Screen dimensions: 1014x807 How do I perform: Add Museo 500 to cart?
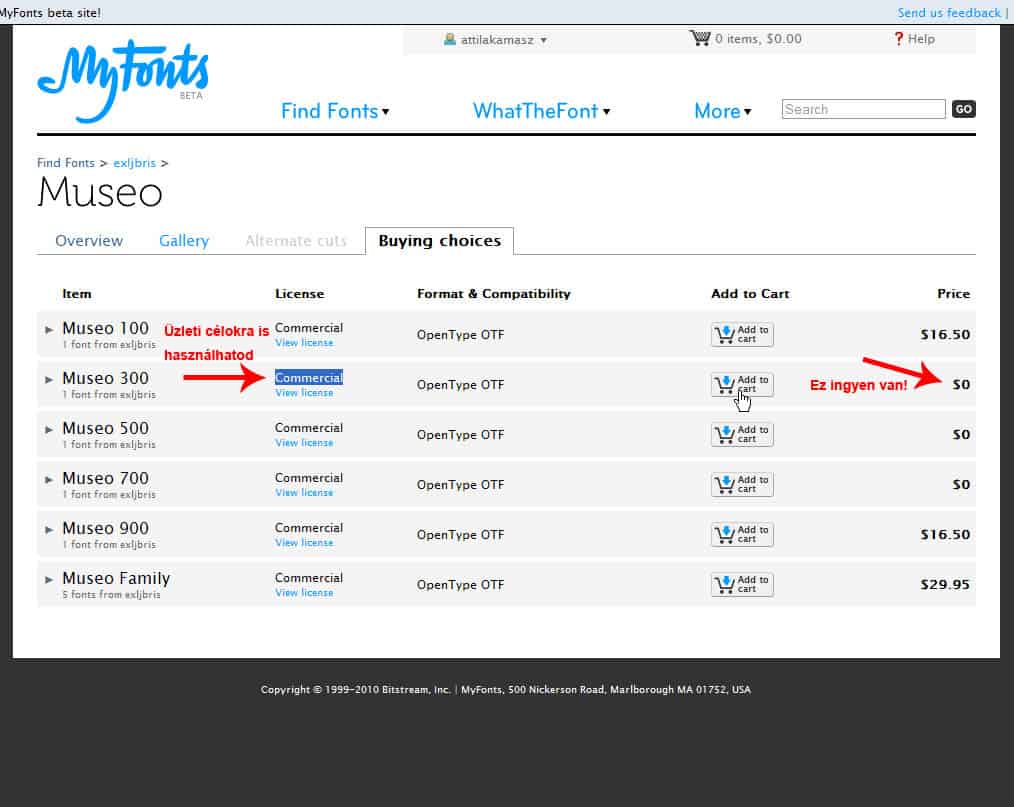point(742,435)
